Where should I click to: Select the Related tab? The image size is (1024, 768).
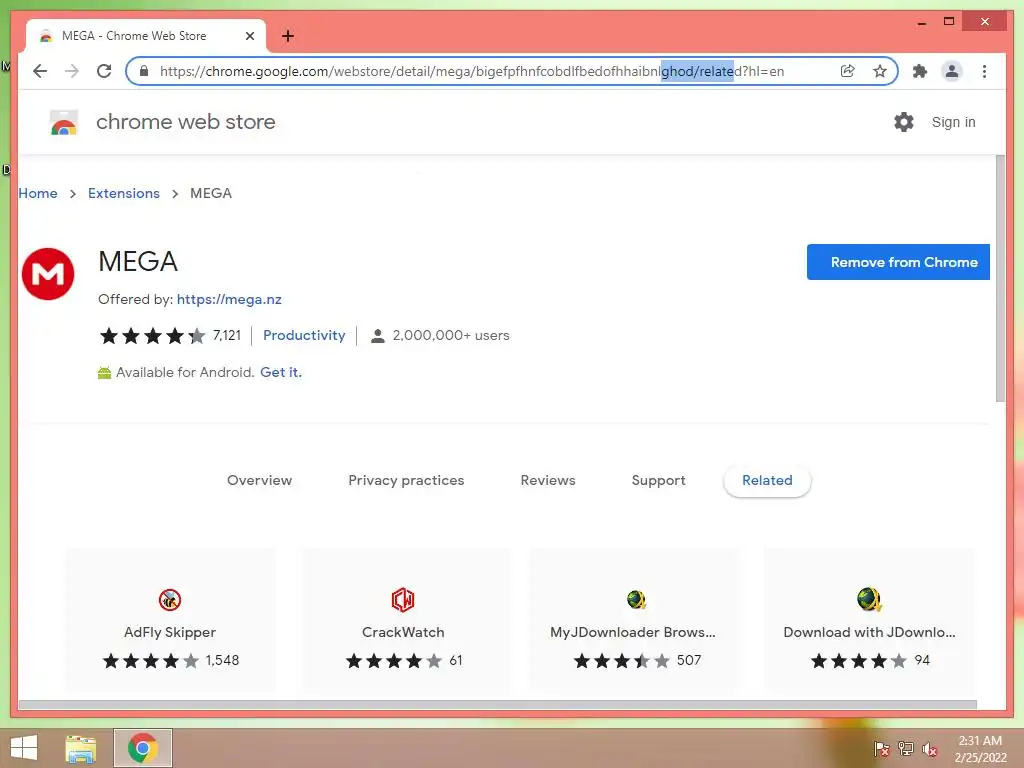click(x=767, y=481)
